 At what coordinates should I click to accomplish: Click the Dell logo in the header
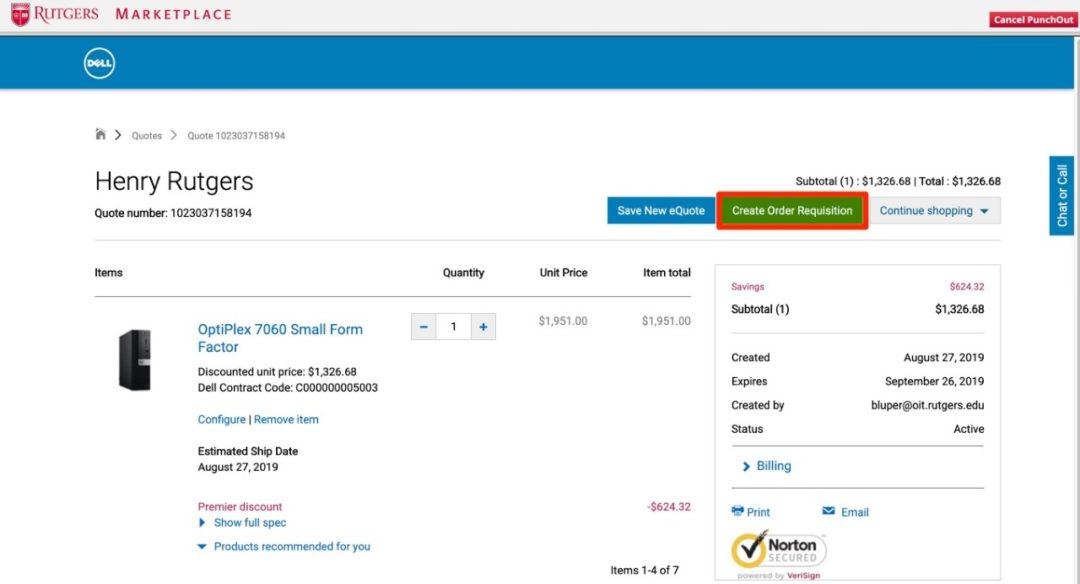(99, 62)
